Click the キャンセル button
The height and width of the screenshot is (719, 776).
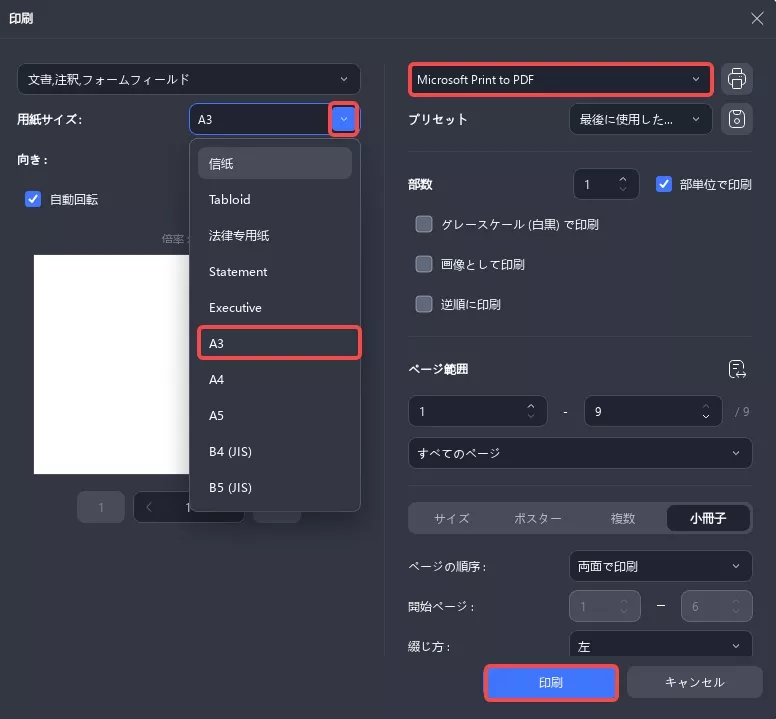point(694,682)
